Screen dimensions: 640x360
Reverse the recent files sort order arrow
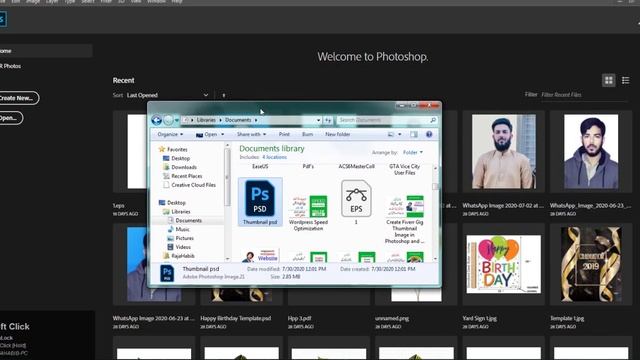pyautogui.click(x=224, y=96)
